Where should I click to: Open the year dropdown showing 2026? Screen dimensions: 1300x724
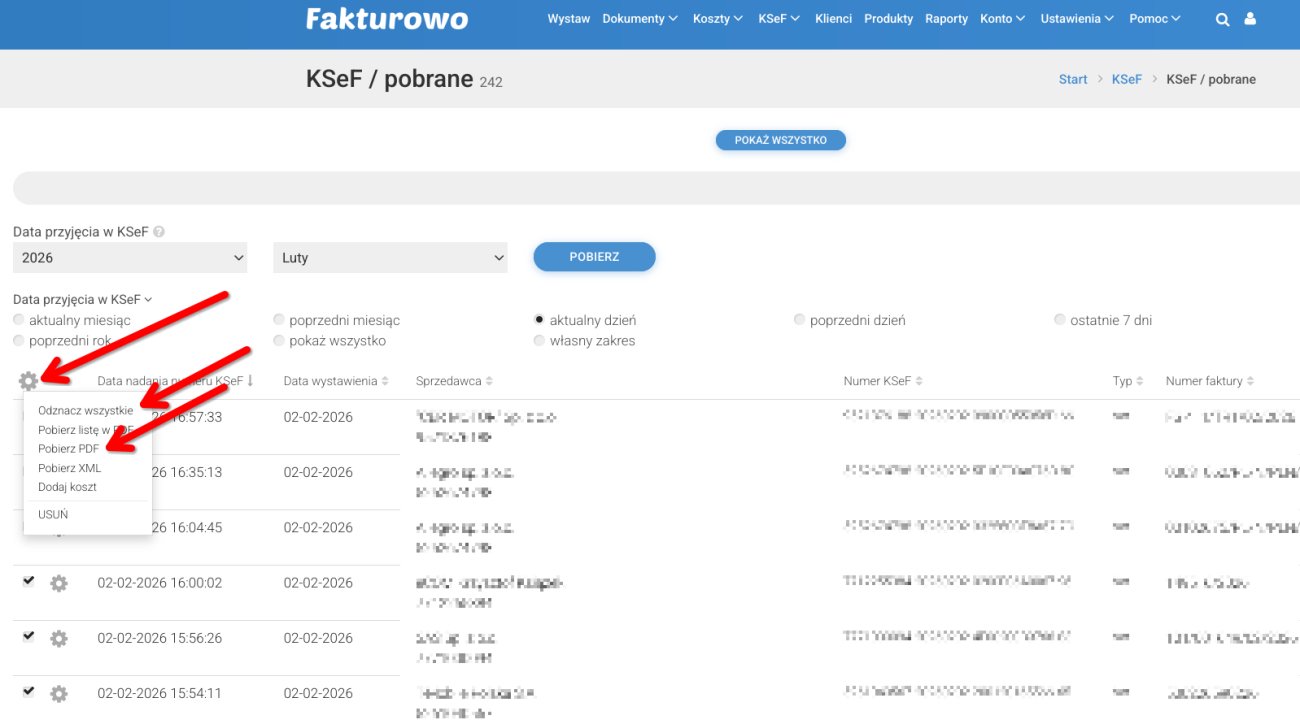130,257
